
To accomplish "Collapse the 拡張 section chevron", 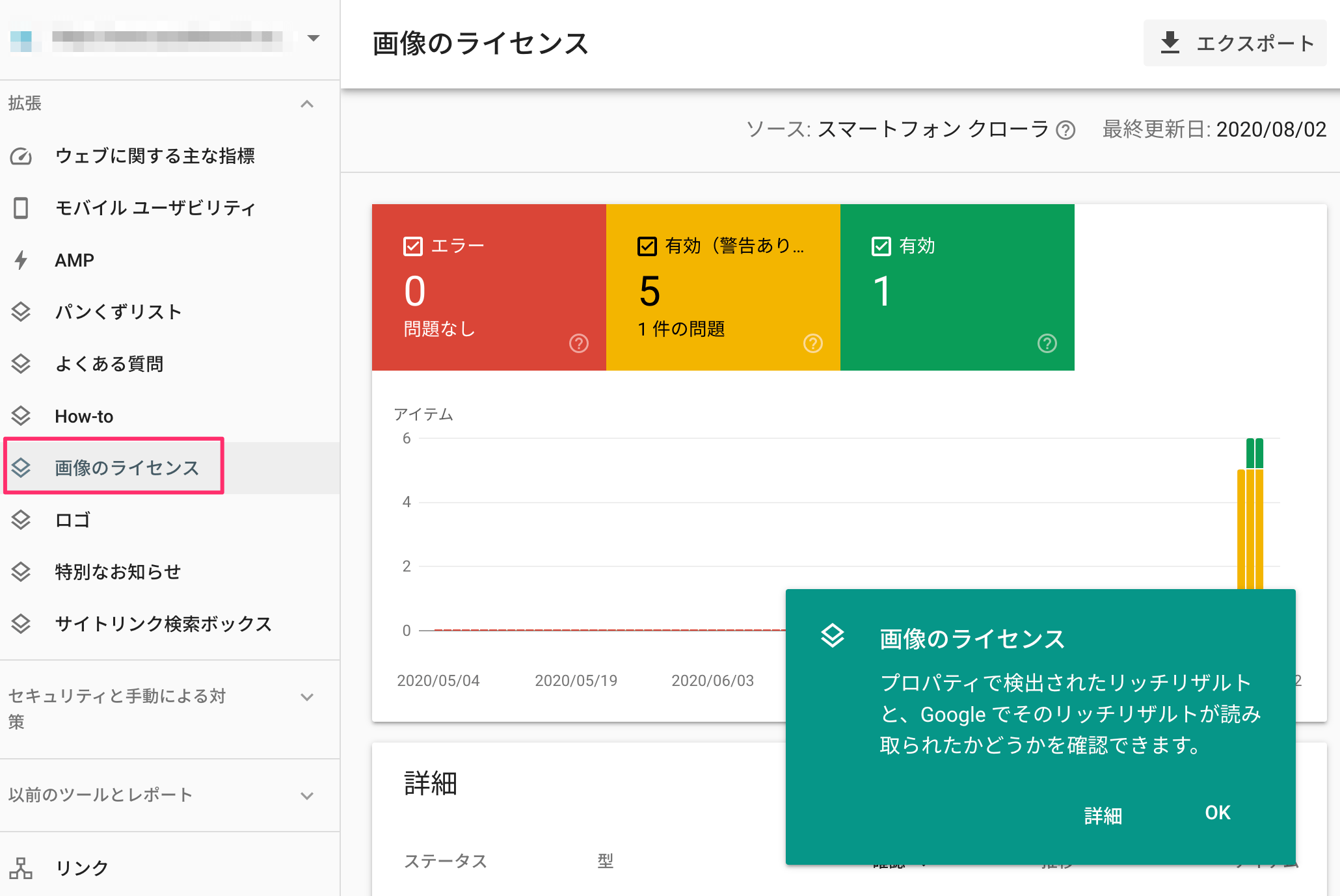I will 307,104.
